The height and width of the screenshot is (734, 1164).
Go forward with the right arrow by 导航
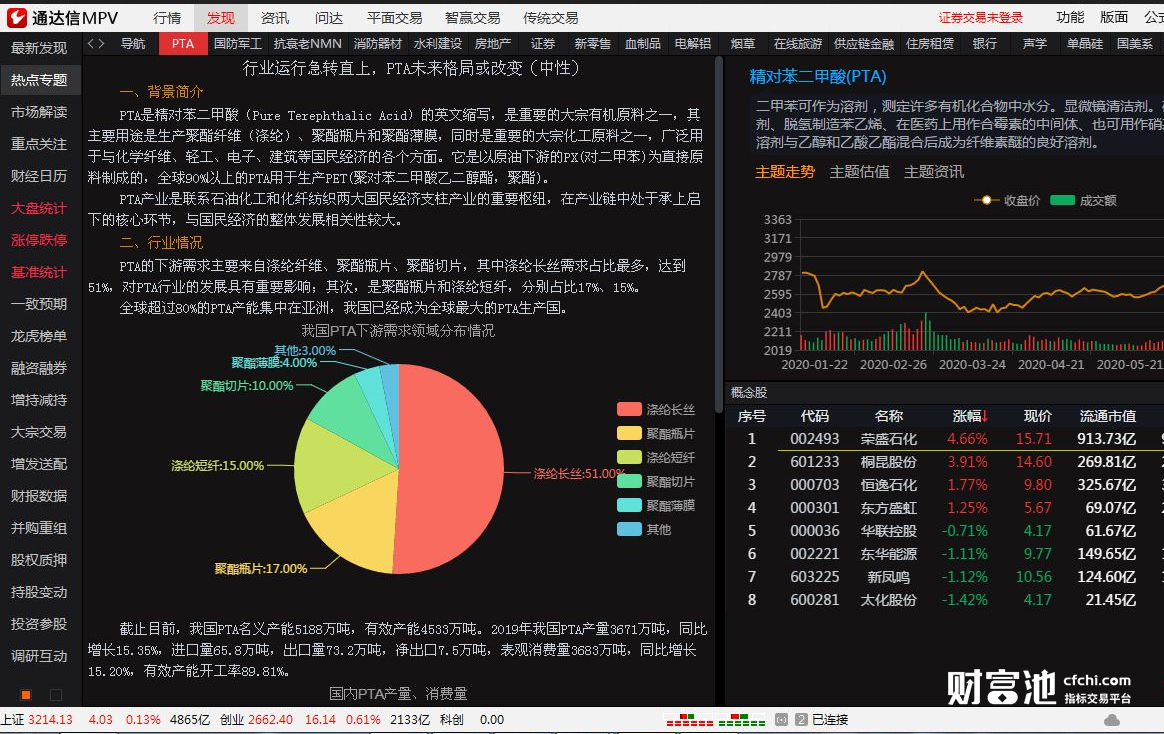101,44
